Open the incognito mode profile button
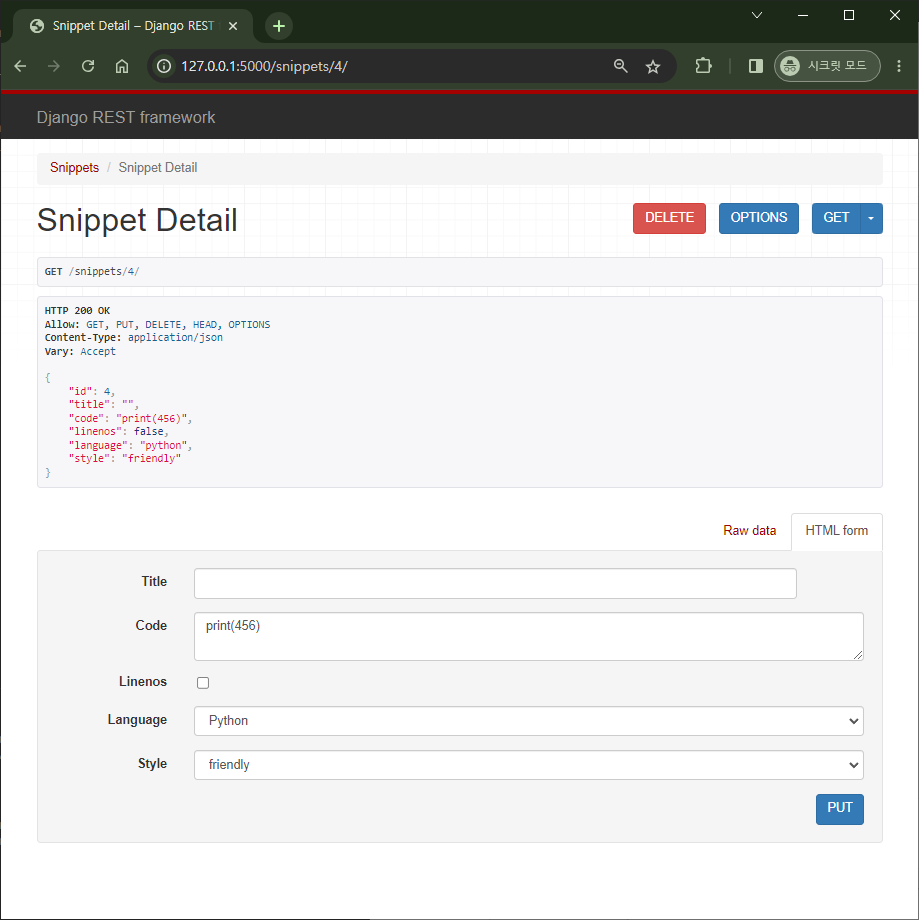Screen dimensions: 919x920 point(827,66)
